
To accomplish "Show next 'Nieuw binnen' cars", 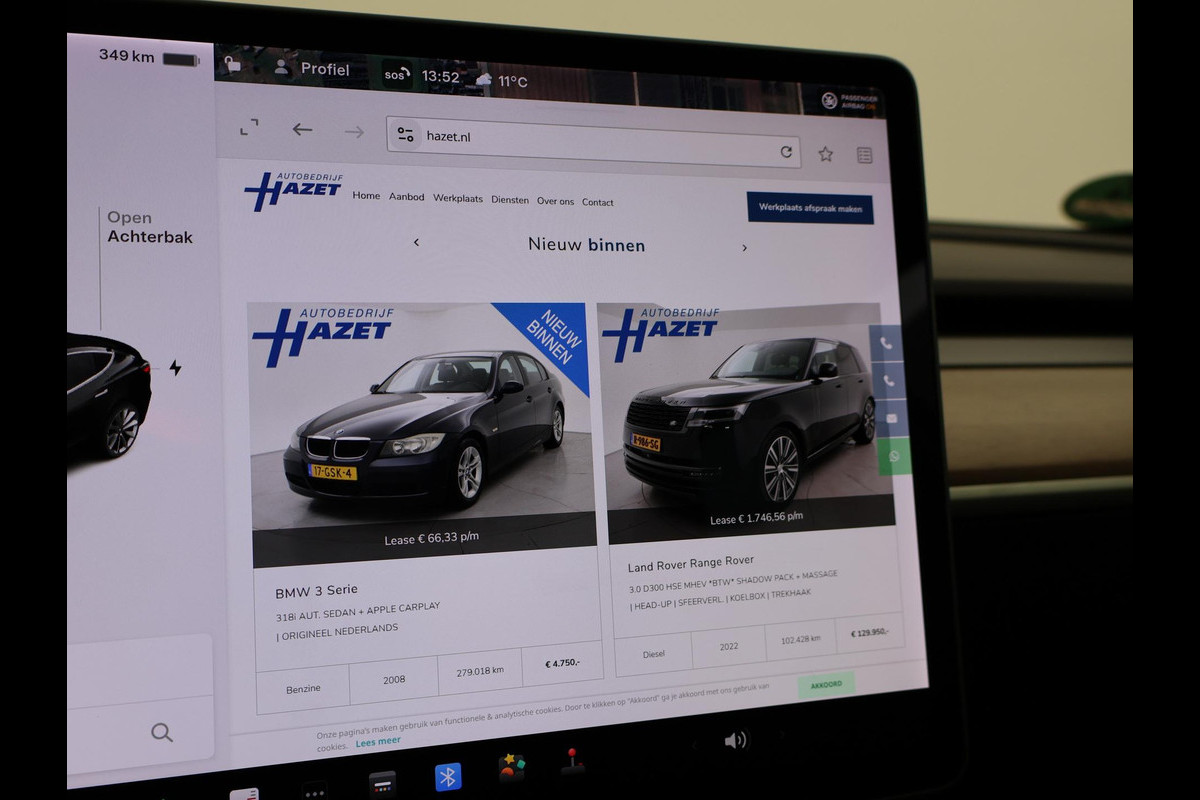I will click(x=744, y=248).
